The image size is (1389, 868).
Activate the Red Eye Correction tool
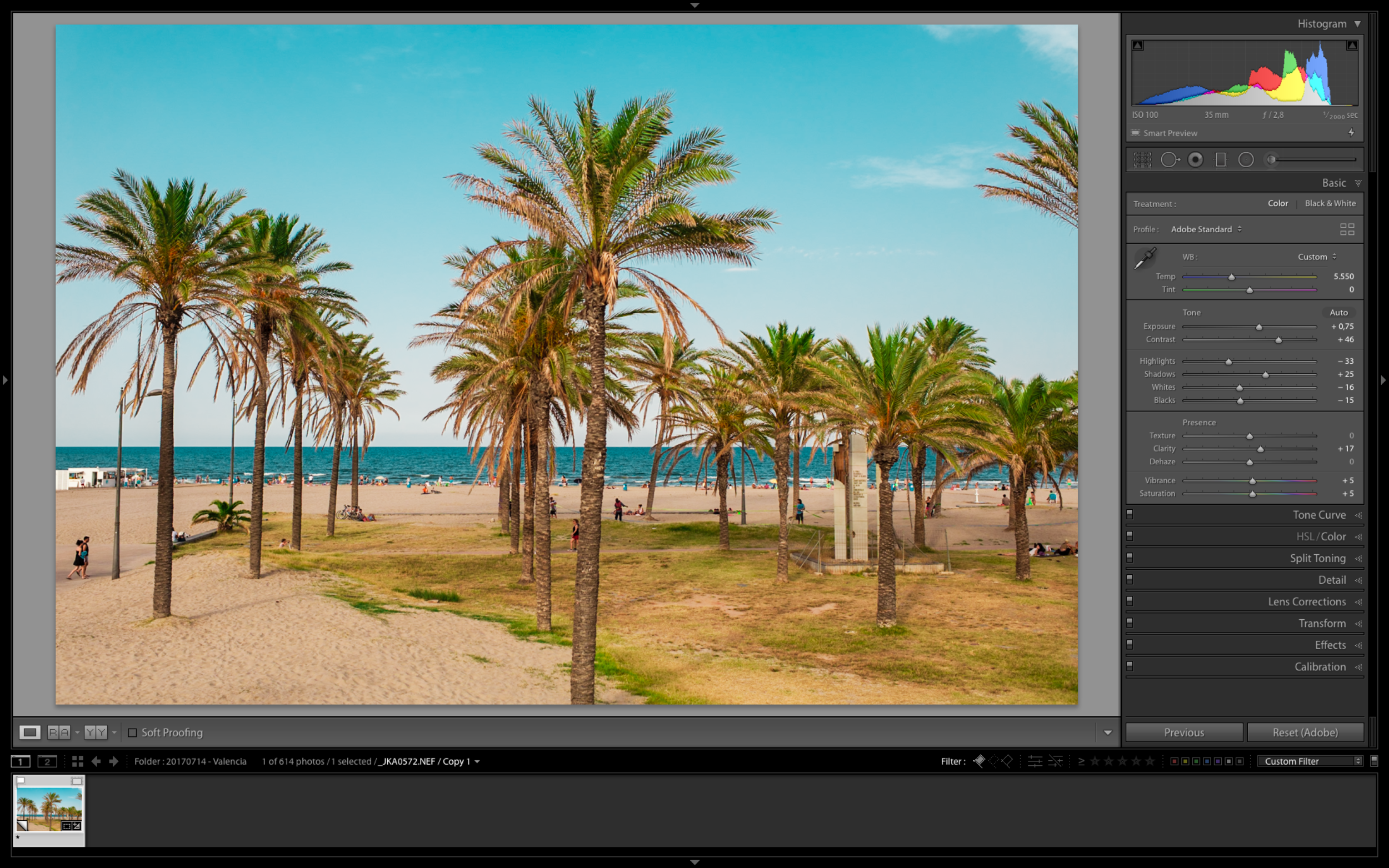point(1196,159)
